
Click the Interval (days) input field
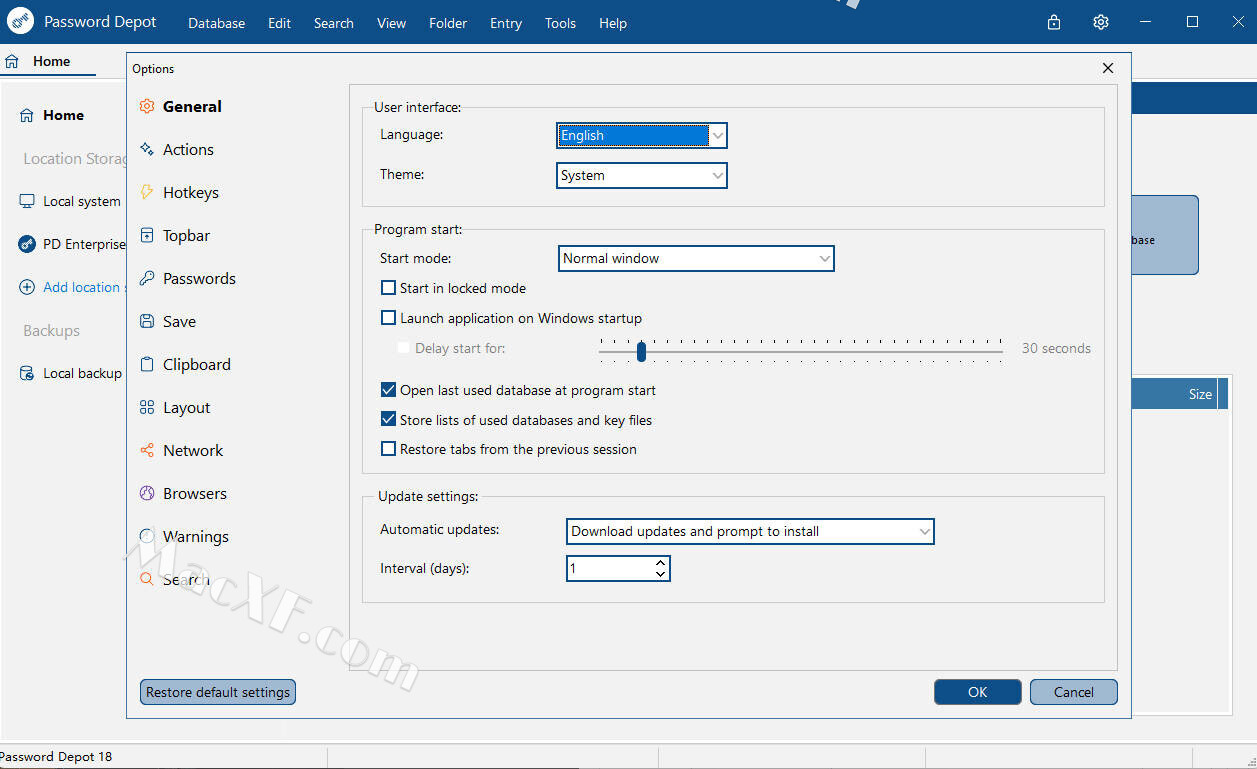click(610, 568)
